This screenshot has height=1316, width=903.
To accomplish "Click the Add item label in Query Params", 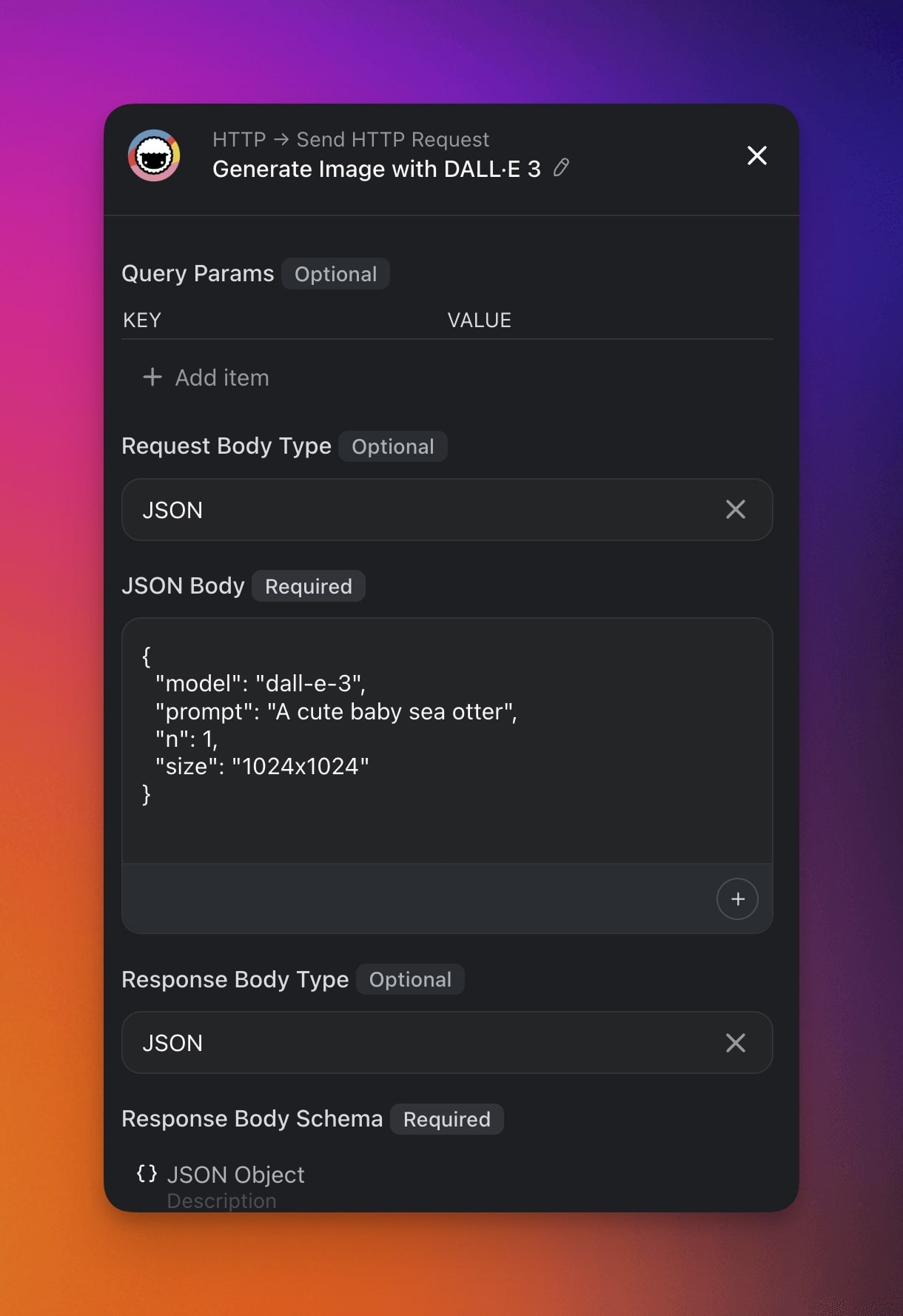I will coord(222,377).
